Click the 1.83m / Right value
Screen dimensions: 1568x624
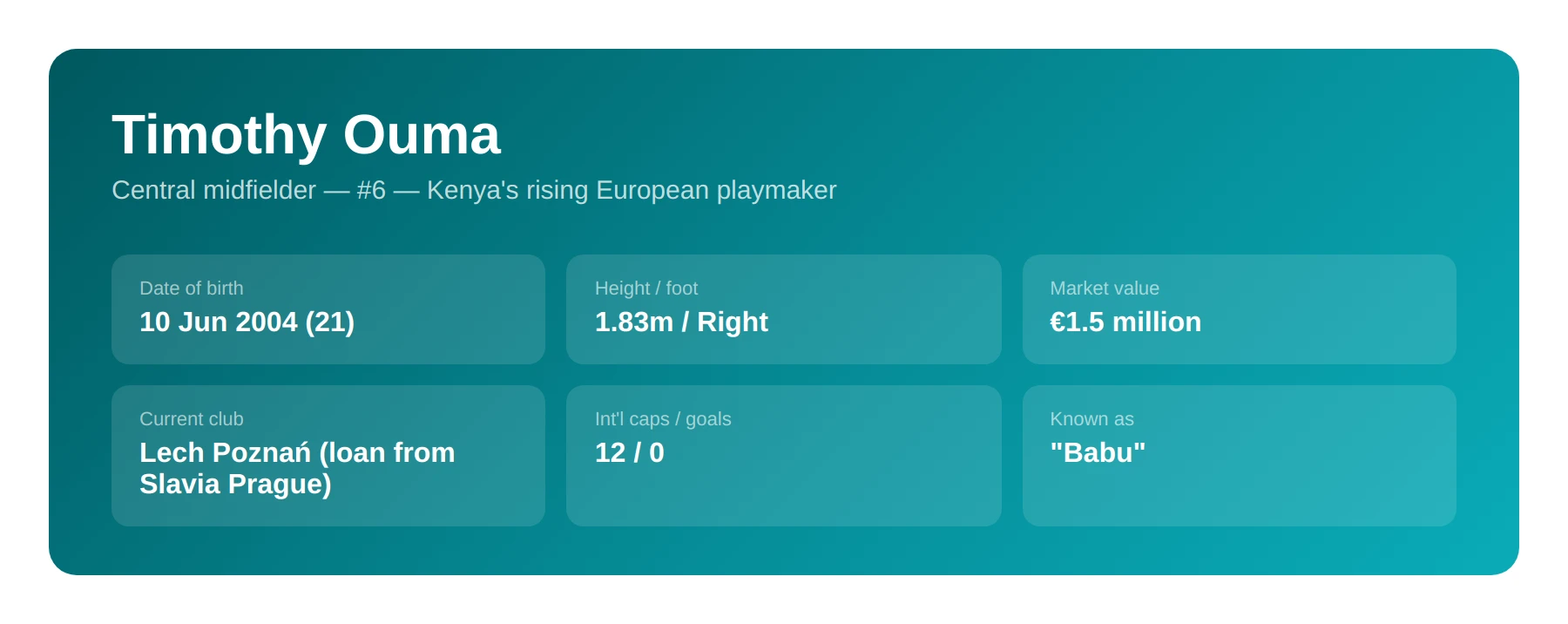681,322
